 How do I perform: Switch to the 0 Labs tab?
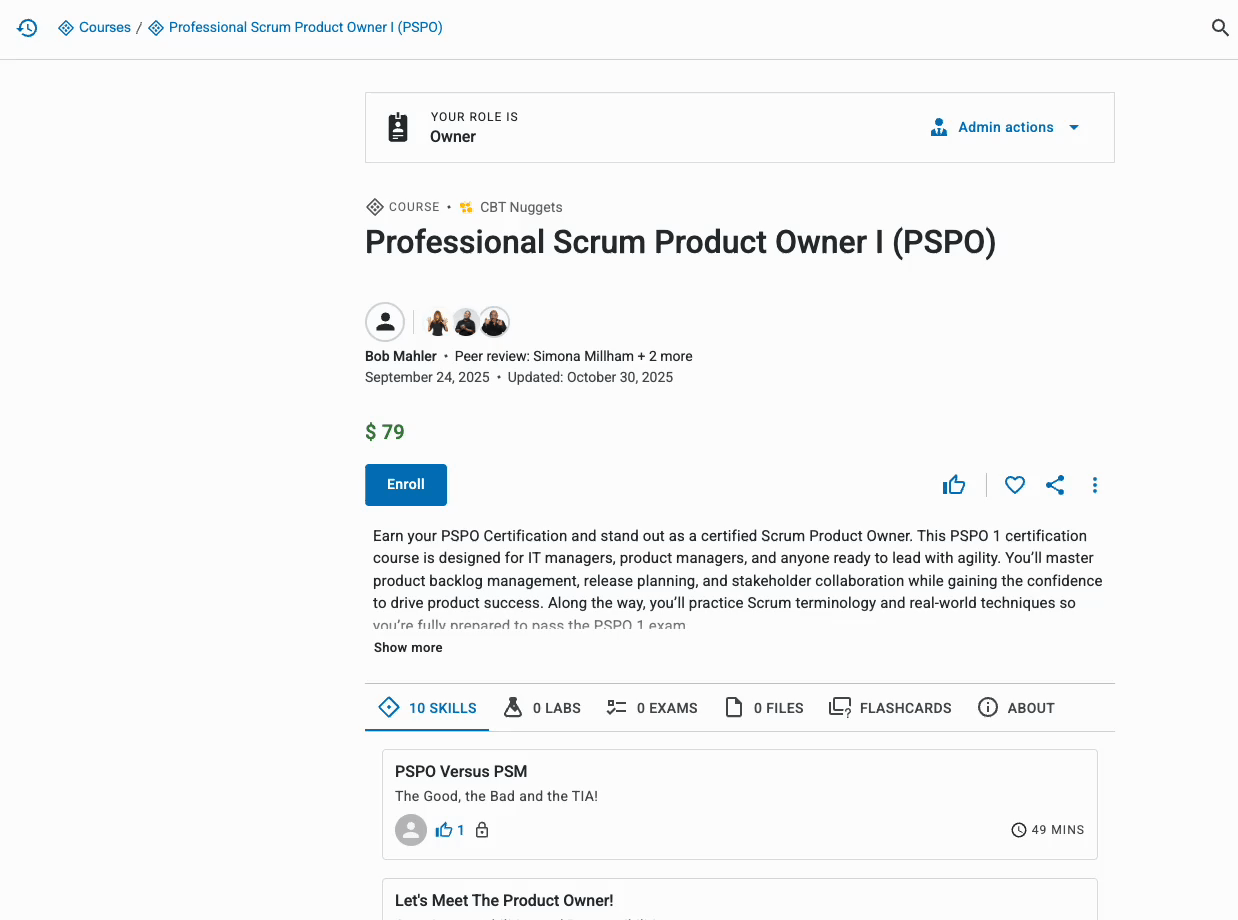click(x=542, y=708)
